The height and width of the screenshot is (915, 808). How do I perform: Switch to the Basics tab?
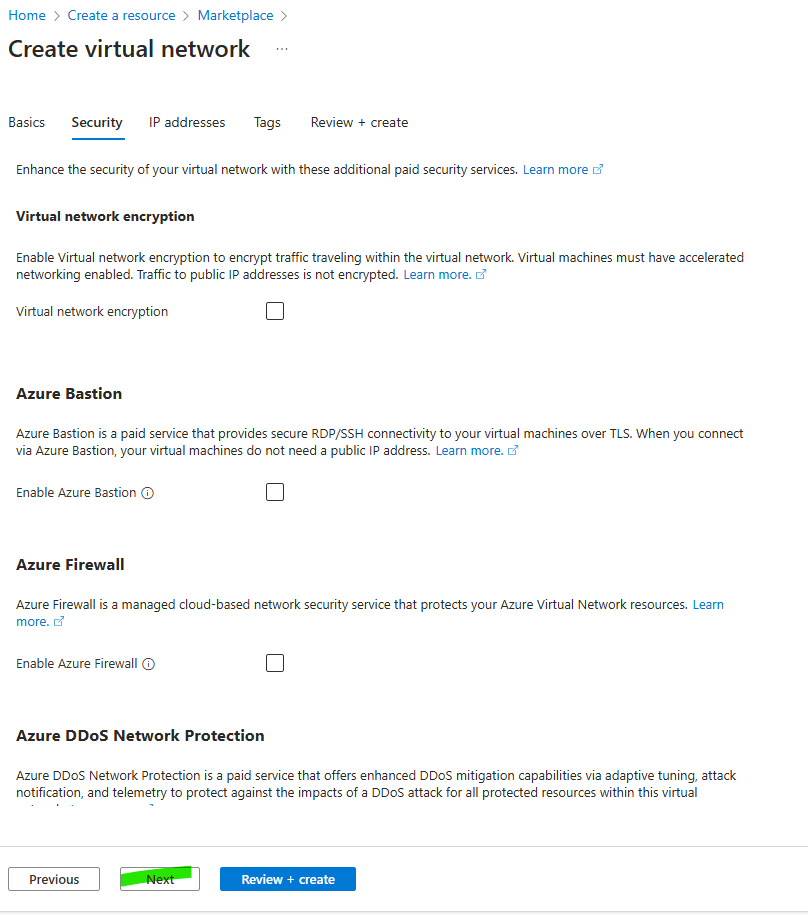(27, 122)
